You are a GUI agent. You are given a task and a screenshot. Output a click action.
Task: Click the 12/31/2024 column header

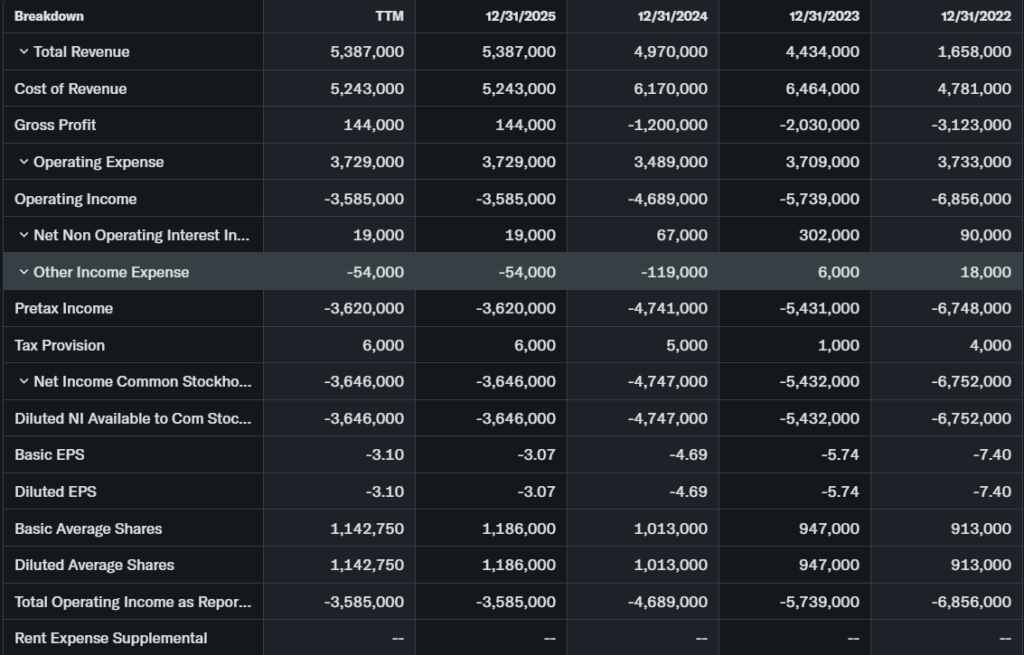pos(673,16)
